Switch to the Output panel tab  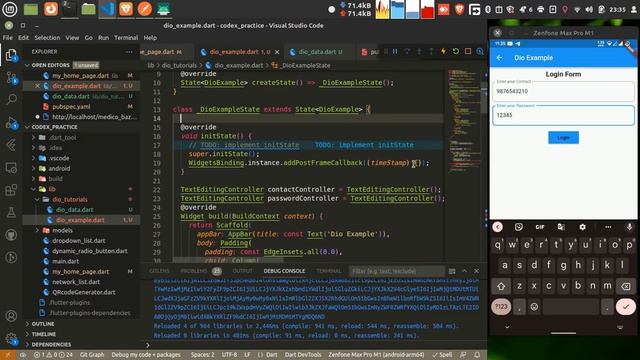[242, 271]
